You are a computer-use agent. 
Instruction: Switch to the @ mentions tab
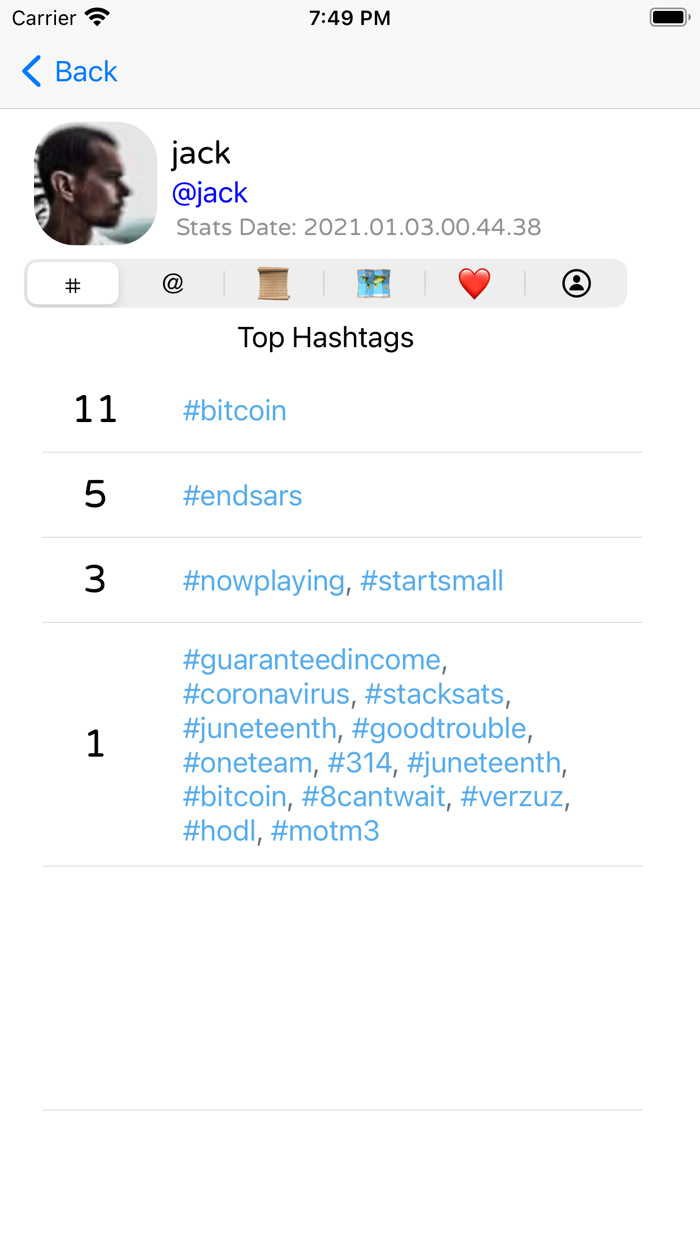173,284
